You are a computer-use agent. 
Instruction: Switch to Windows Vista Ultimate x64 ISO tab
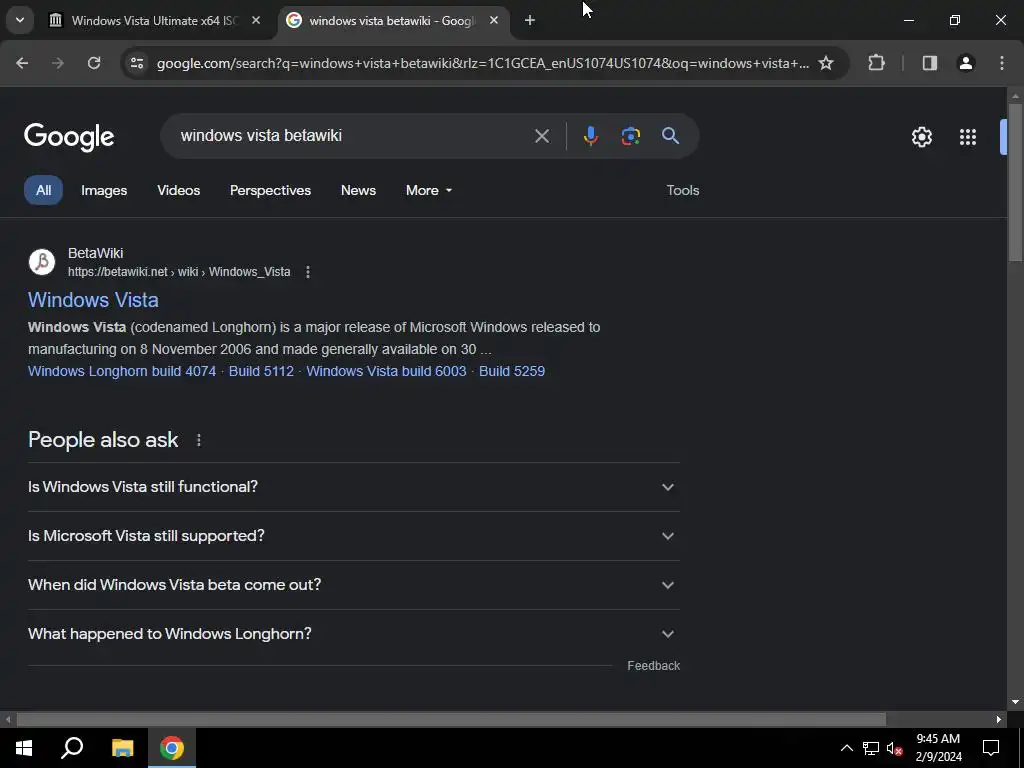[x=155, y=20]
